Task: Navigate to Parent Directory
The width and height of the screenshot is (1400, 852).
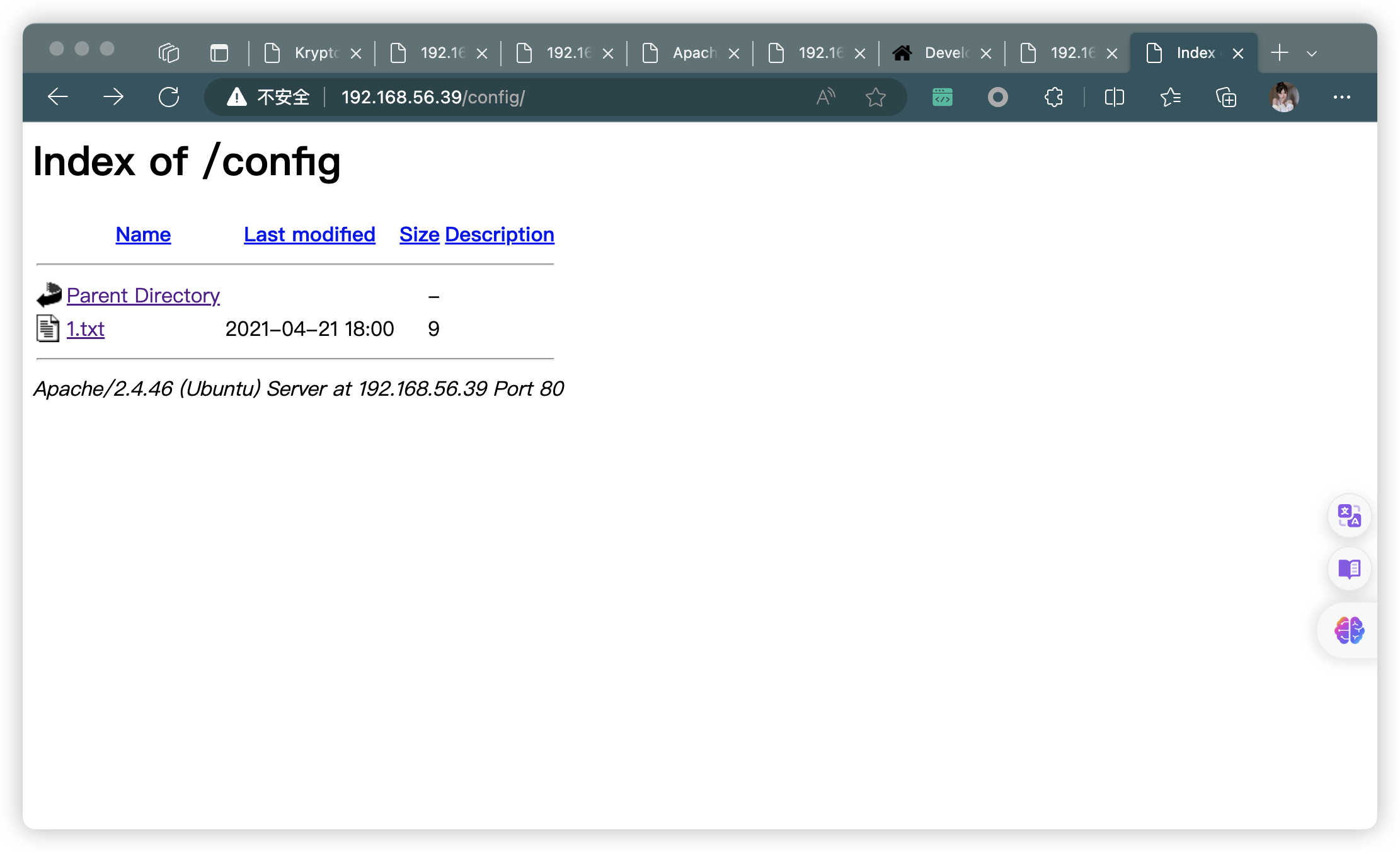Action: point(143,294)
